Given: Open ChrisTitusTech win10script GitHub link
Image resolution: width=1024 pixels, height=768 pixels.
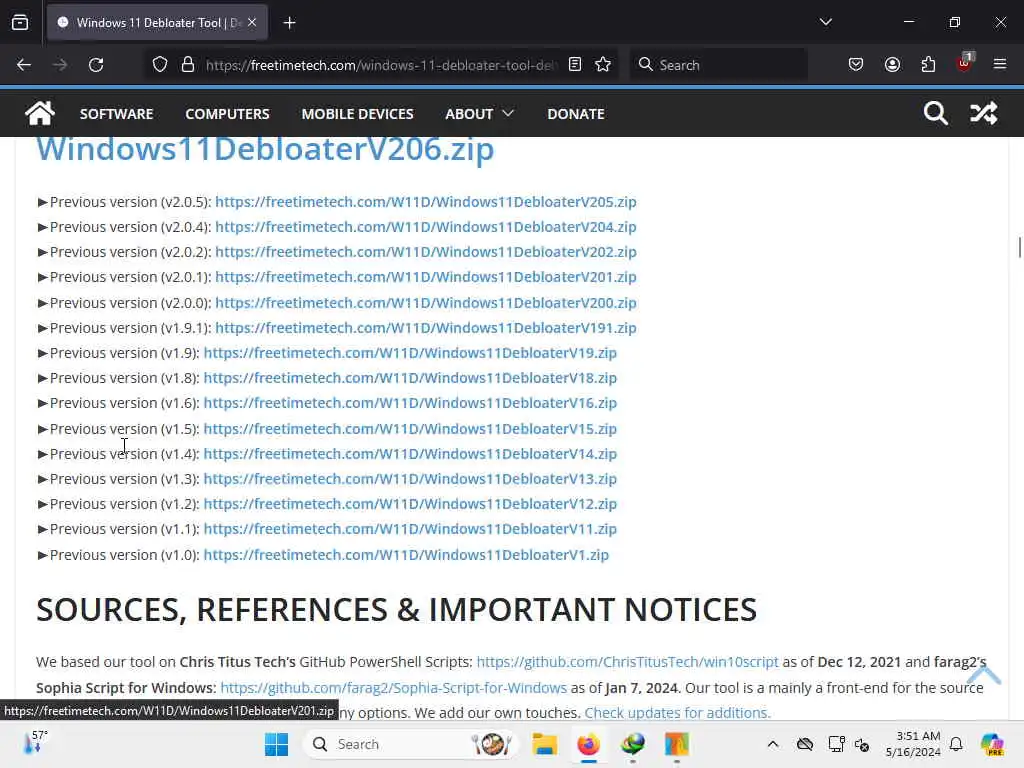Looking at the screenshot, I should click(x=627, y=662).
